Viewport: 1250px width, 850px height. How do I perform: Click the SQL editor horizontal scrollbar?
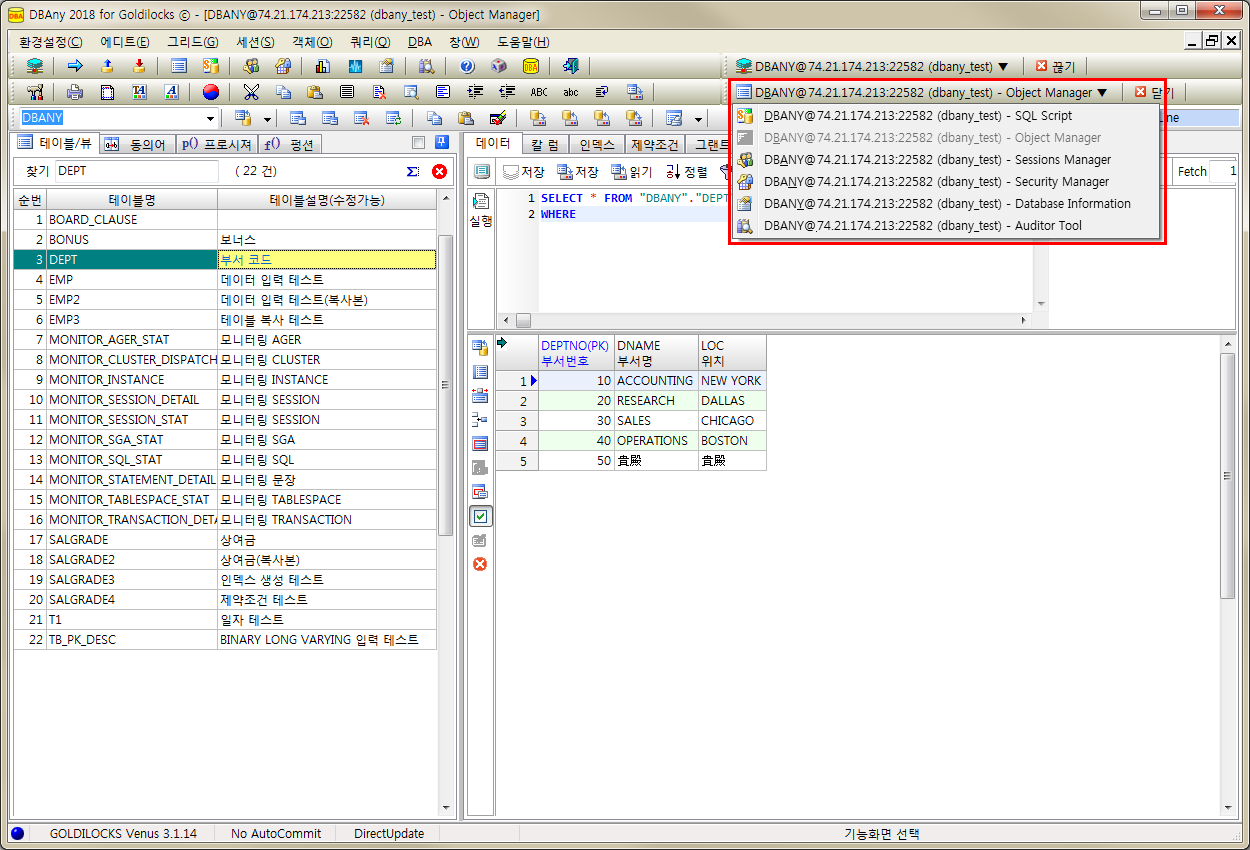pyautogui.click(x=765, y=320)
